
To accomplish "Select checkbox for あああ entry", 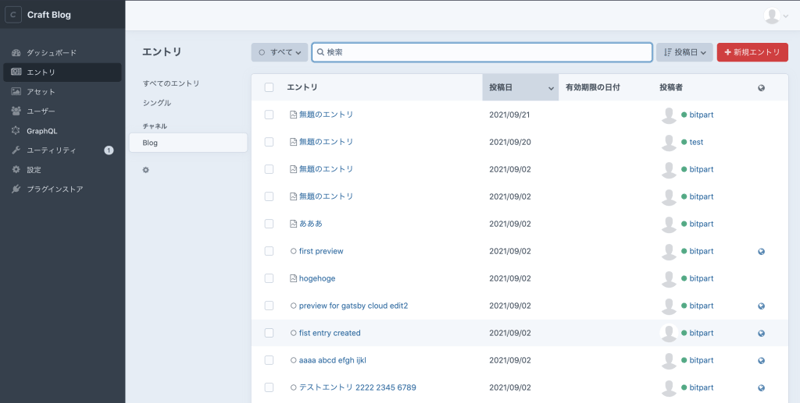I will click(x=269, y=224).
